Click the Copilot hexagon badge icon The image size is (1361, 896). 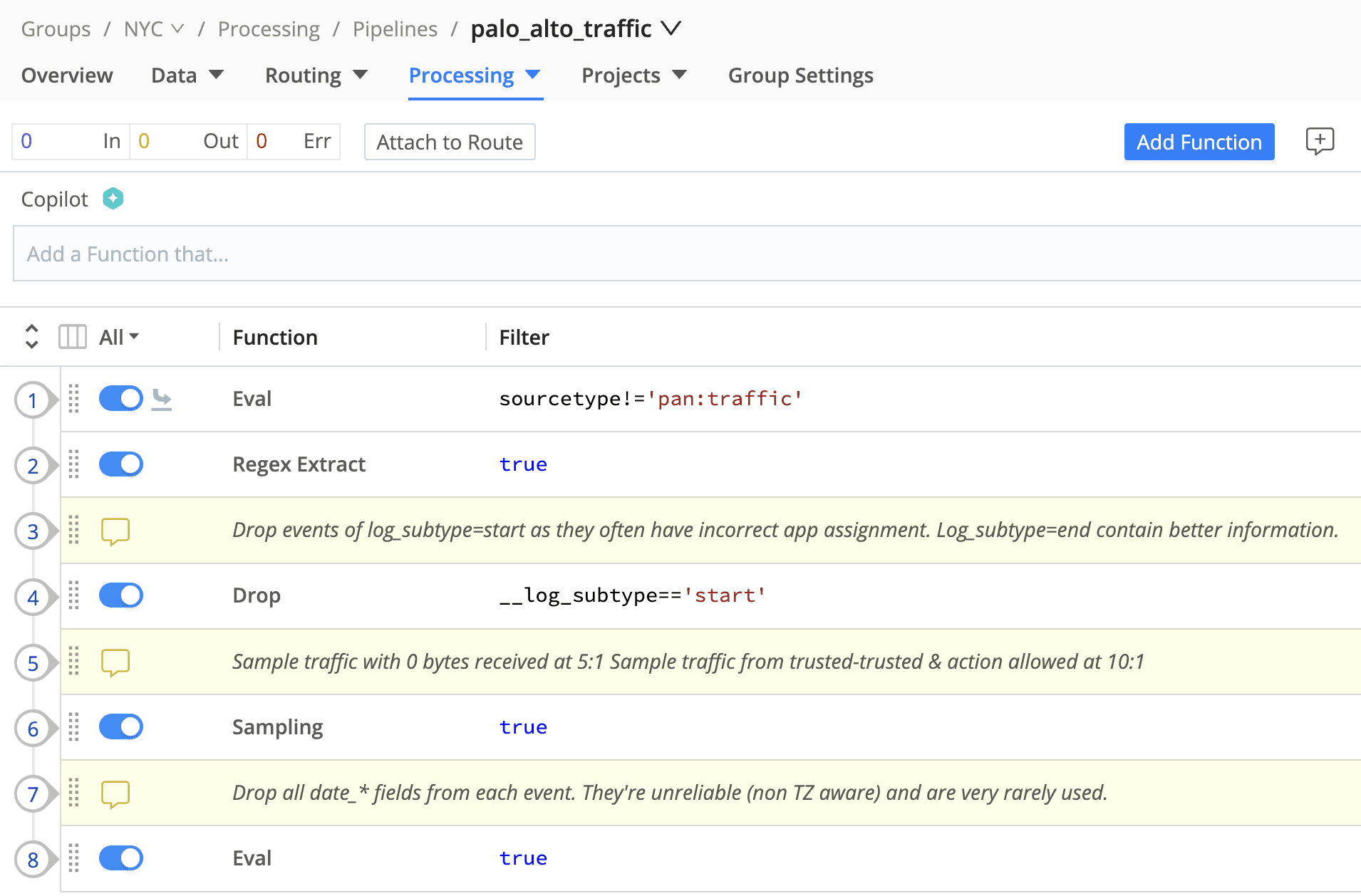pos(113,199)
